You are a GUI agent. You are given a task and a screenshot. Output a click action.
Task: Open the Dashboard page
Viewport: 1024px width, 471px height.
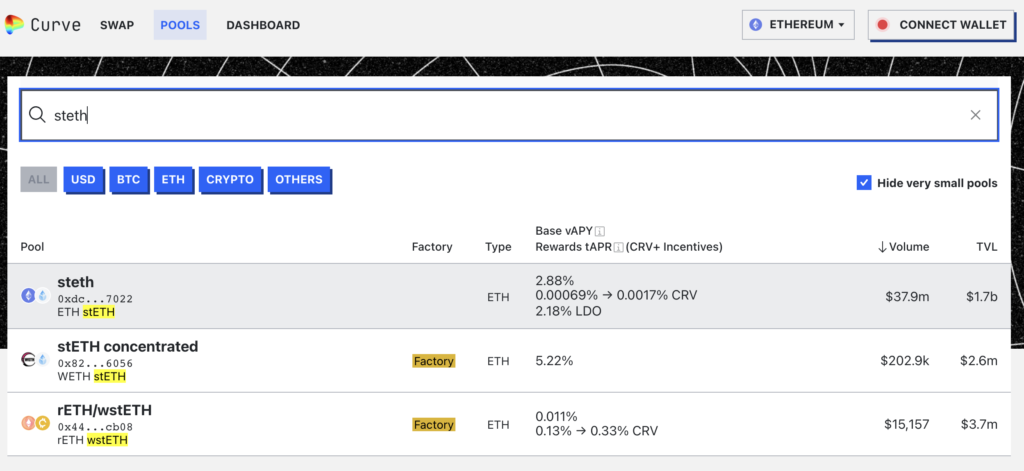(x=263, y=25)
